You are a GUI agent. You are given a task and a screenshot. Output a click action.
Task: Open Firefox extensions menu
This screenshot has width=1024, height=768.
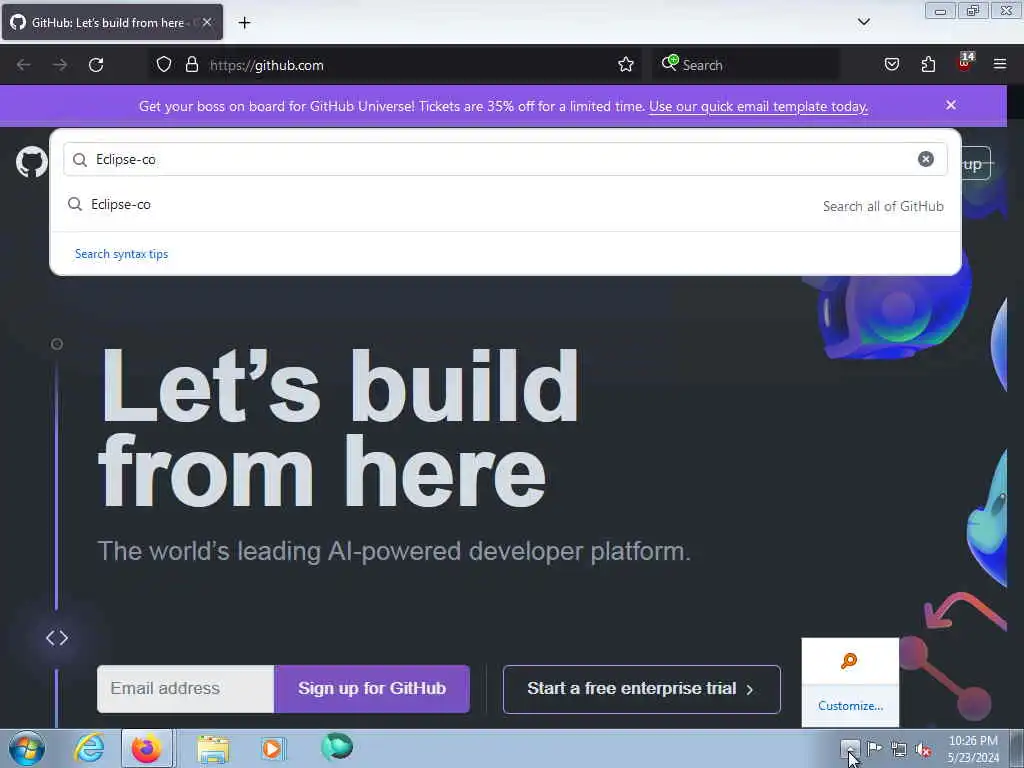pos(928,65)
